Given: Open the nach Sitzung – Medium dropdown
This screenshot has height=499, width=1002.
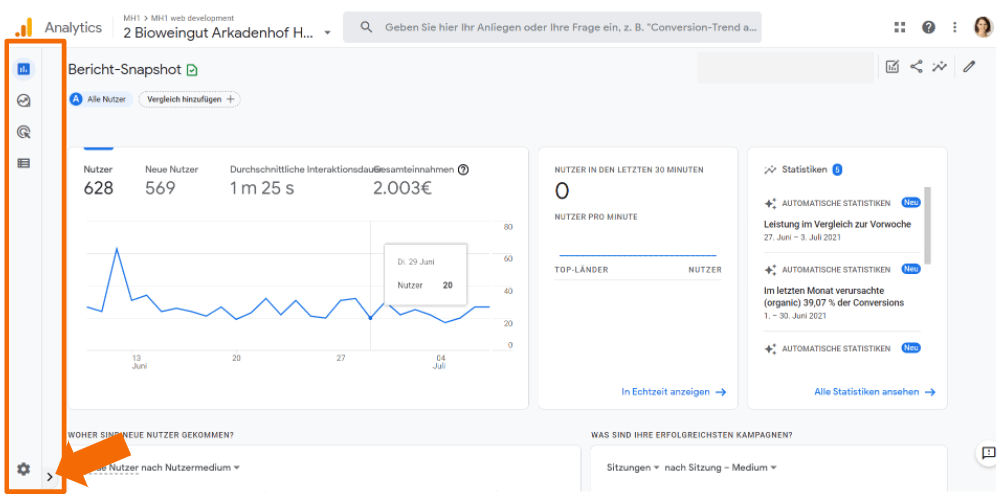Looking at the screenshot, I should (x=720, y=467).
